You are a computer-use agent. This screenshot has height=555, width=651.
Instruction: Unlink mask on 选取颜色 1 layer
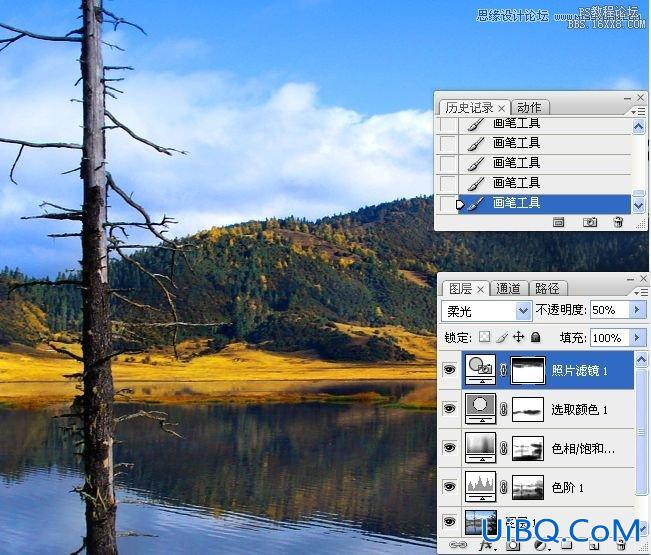[504, 409]
